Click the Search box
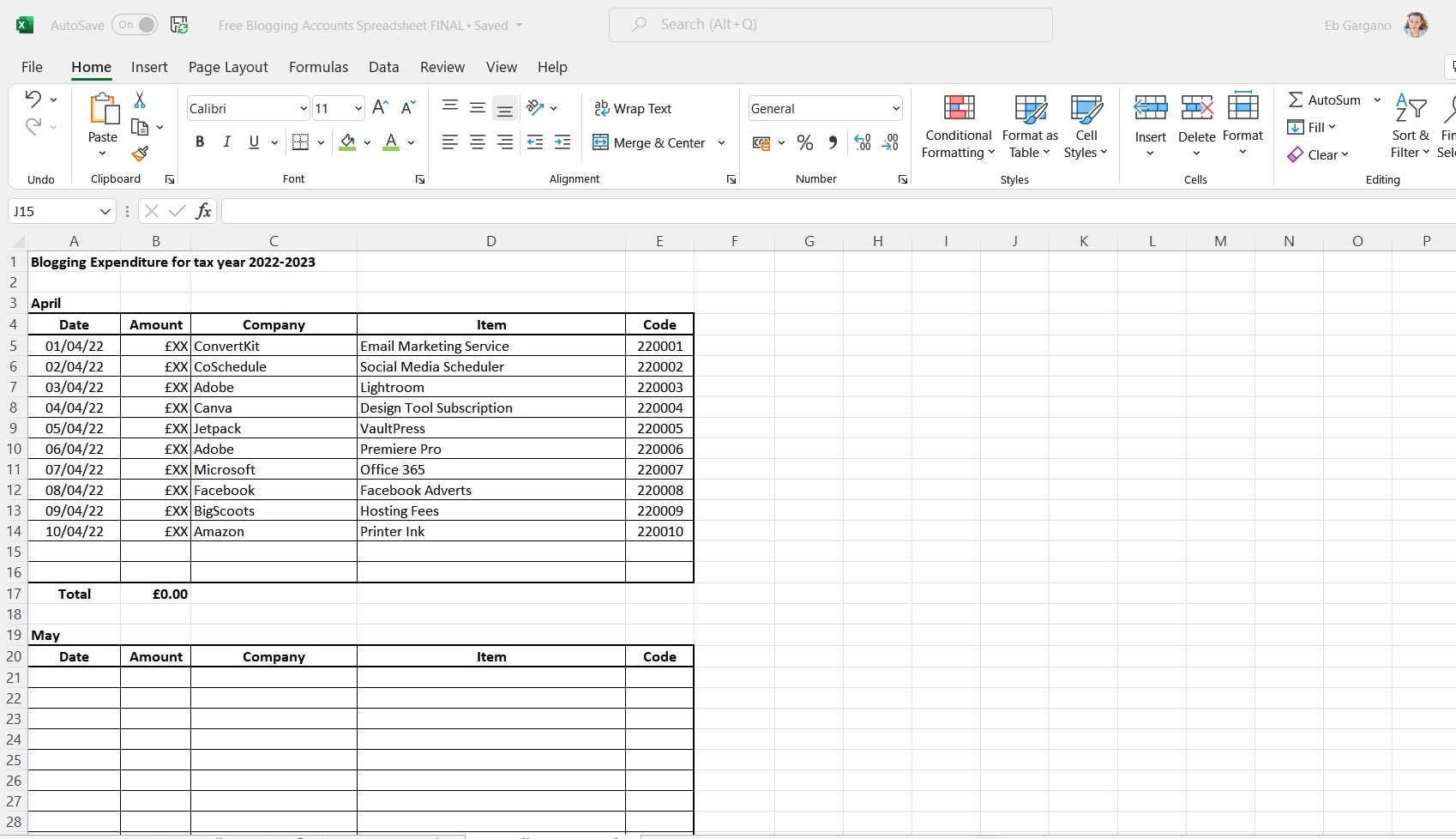The height and width of the screenshot is (839, 1456). click(x=830, y=25)
